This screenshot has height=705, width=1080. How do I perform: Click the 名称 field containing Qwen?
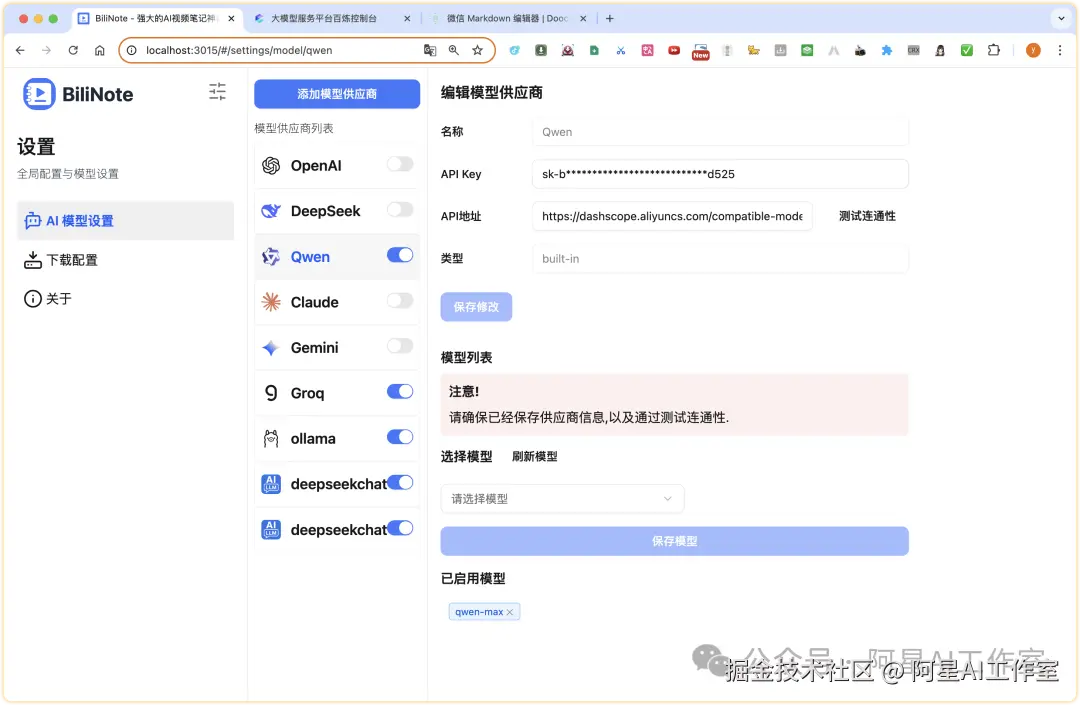720,132
